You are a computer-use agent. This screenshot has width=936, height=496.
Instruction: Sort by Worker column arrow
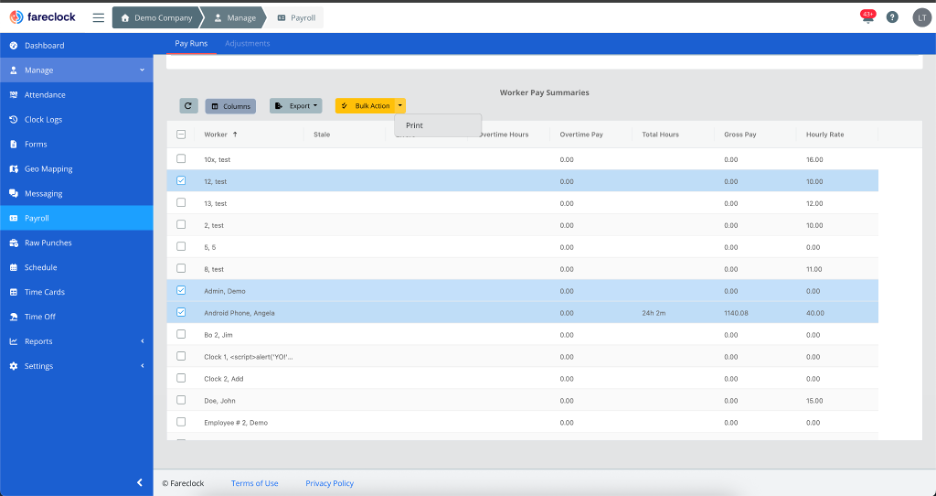click(235, 134)
